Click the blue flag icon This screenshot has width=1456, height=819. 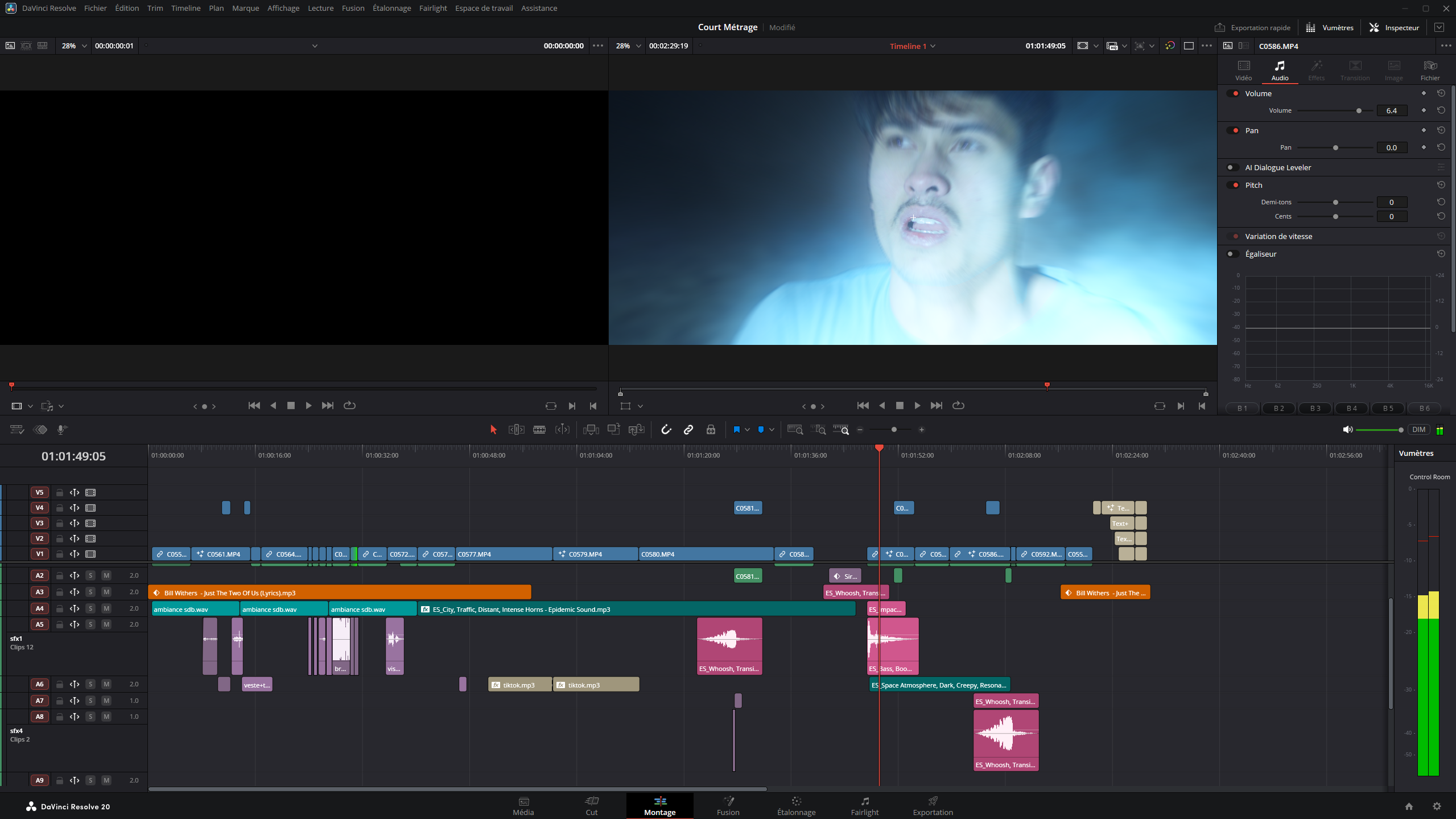pos(736,430)
